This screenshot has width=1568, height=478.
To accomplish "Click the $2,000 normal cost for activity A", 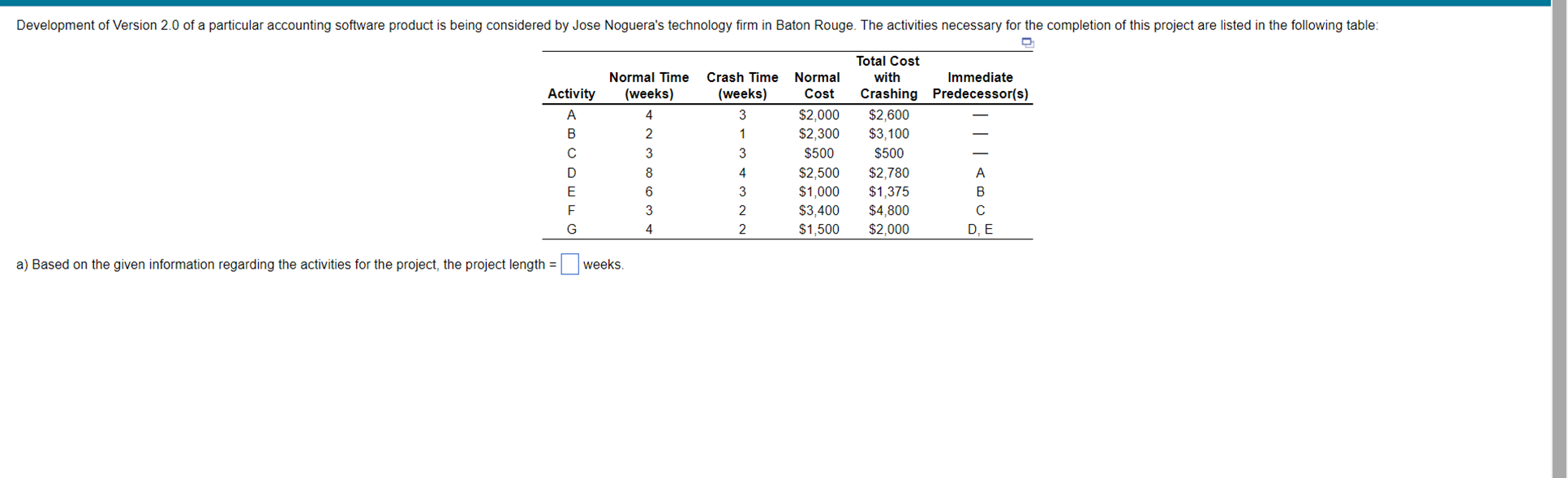I will click(818, 115).
